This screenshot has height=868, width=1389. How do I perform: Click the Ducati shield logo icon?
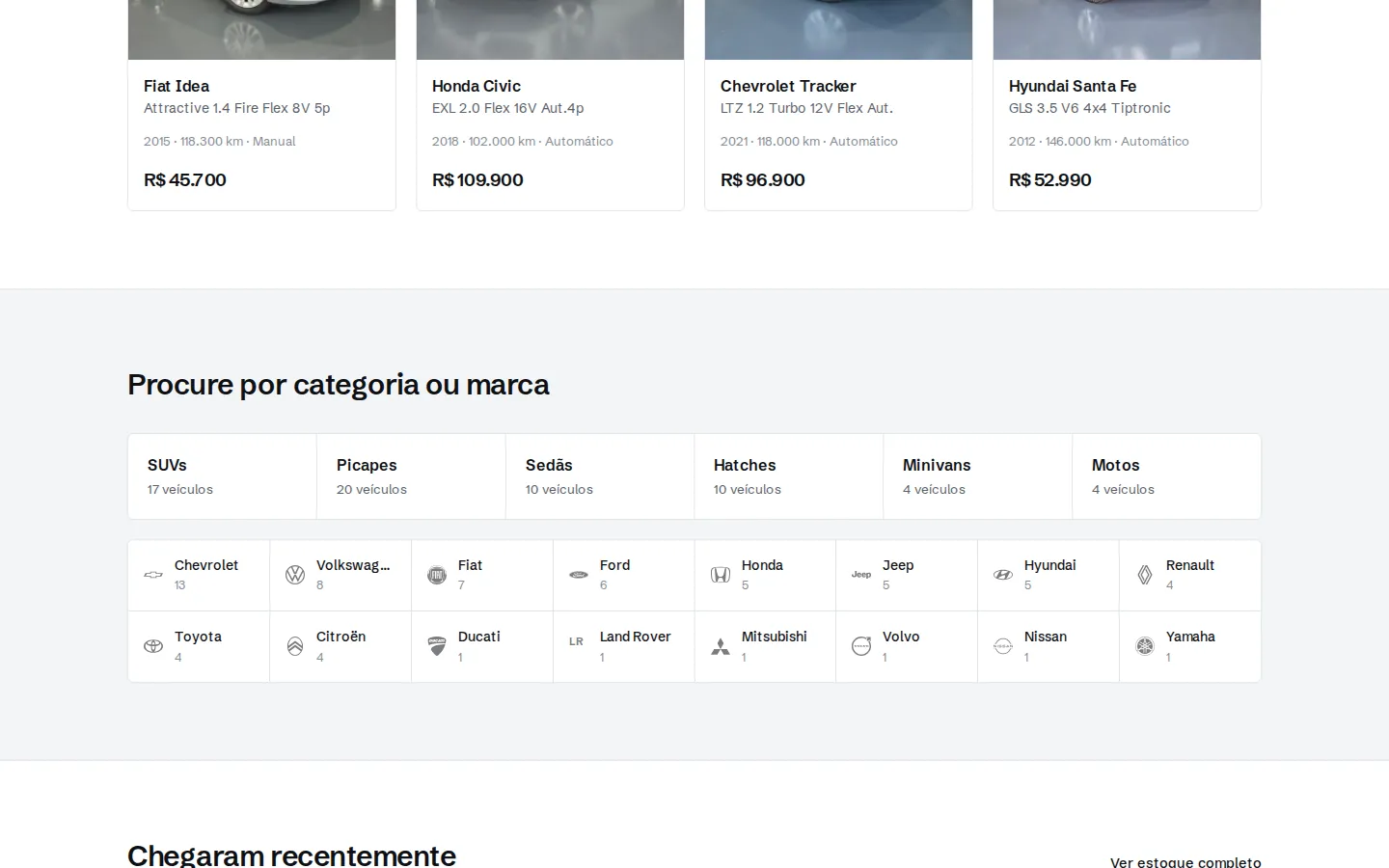coord(437,646)
